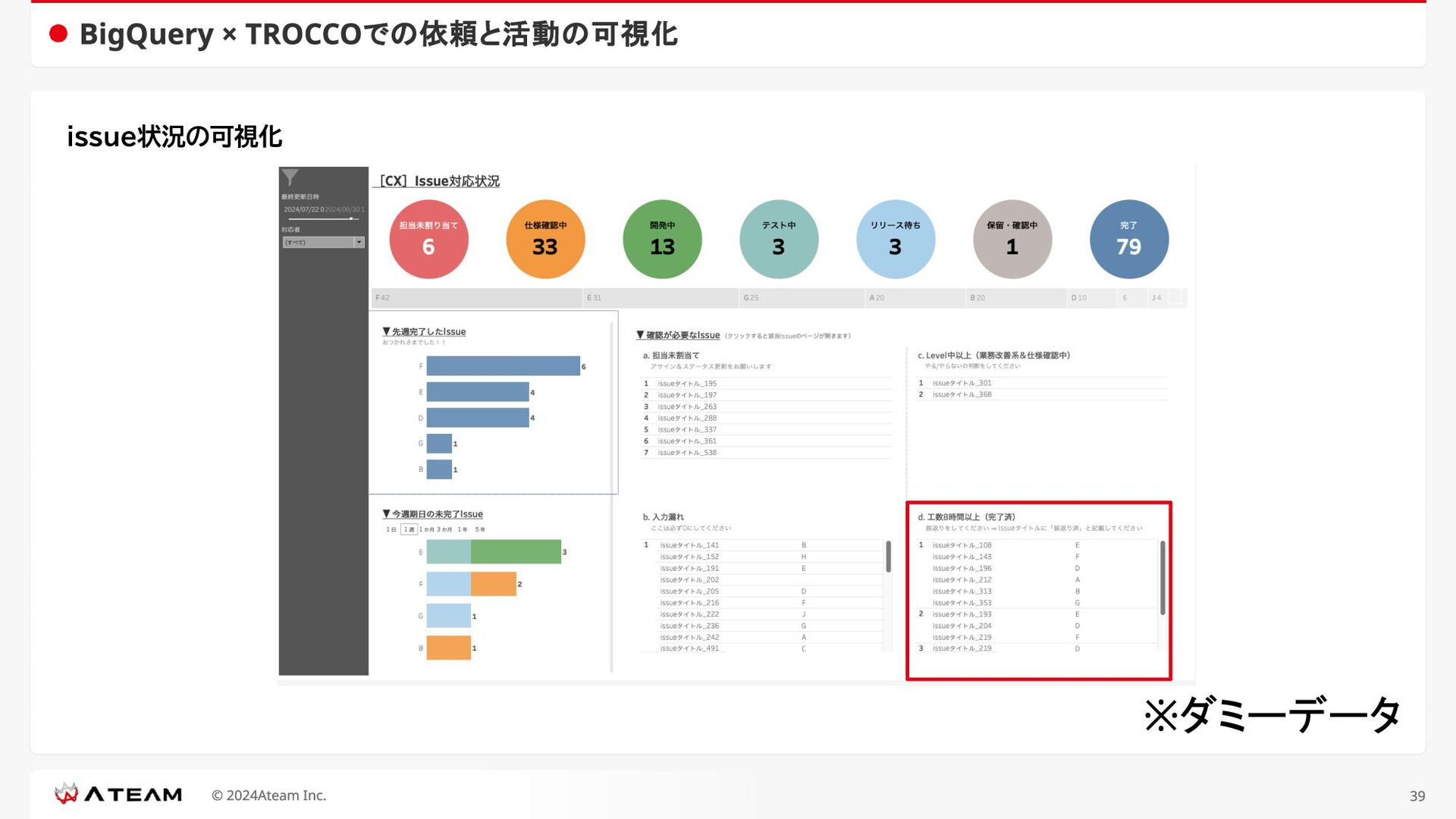
Task: Collapse the 確認が必要なIssue section triangle
Action: coord(640,335)
